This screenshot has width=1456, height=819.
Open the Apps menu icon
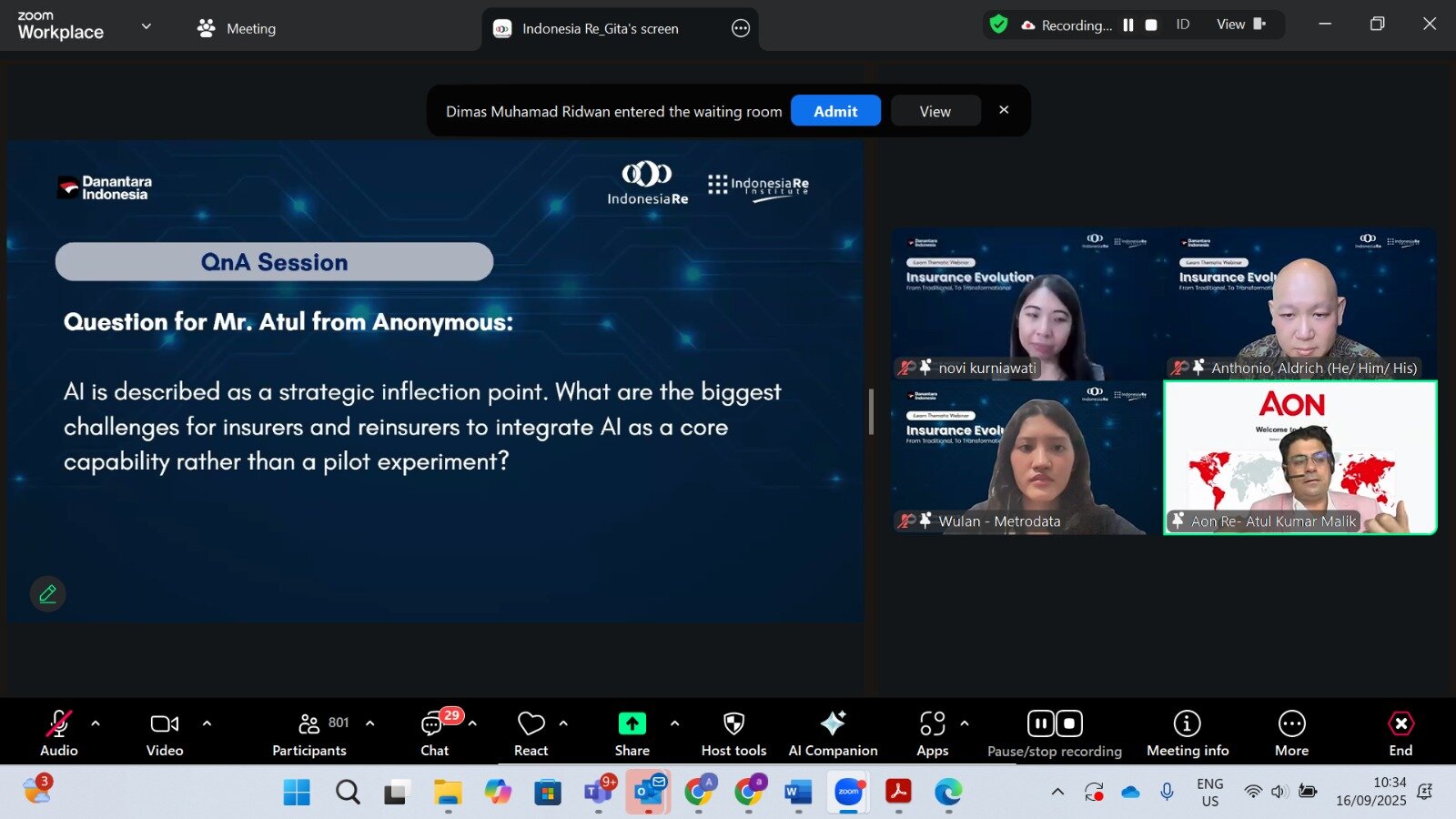(x=932, y=733)
